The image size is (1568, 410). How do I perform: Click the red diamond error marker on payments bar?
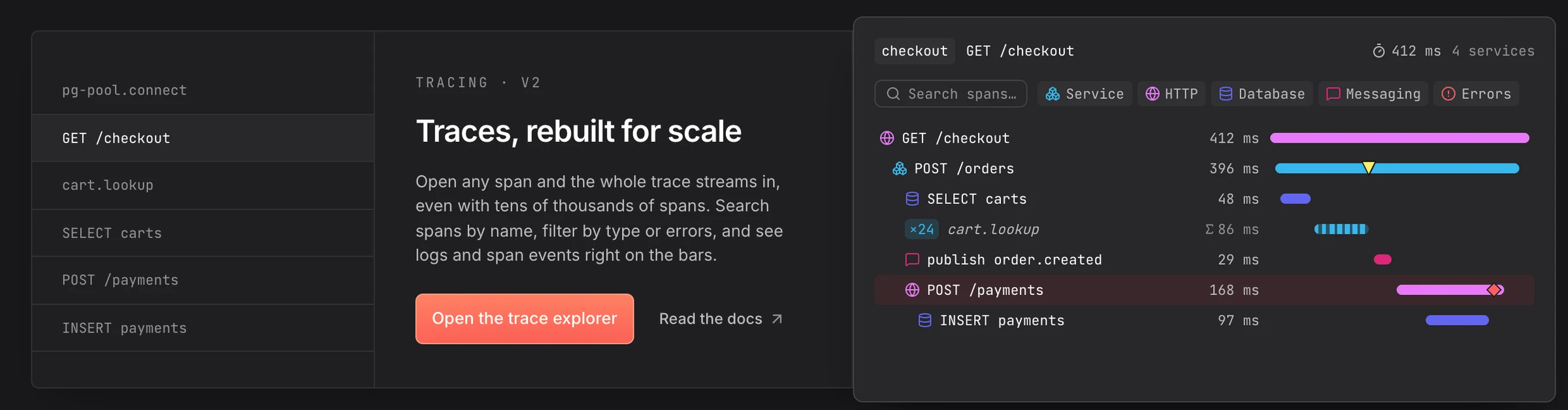click(1494, 290)
